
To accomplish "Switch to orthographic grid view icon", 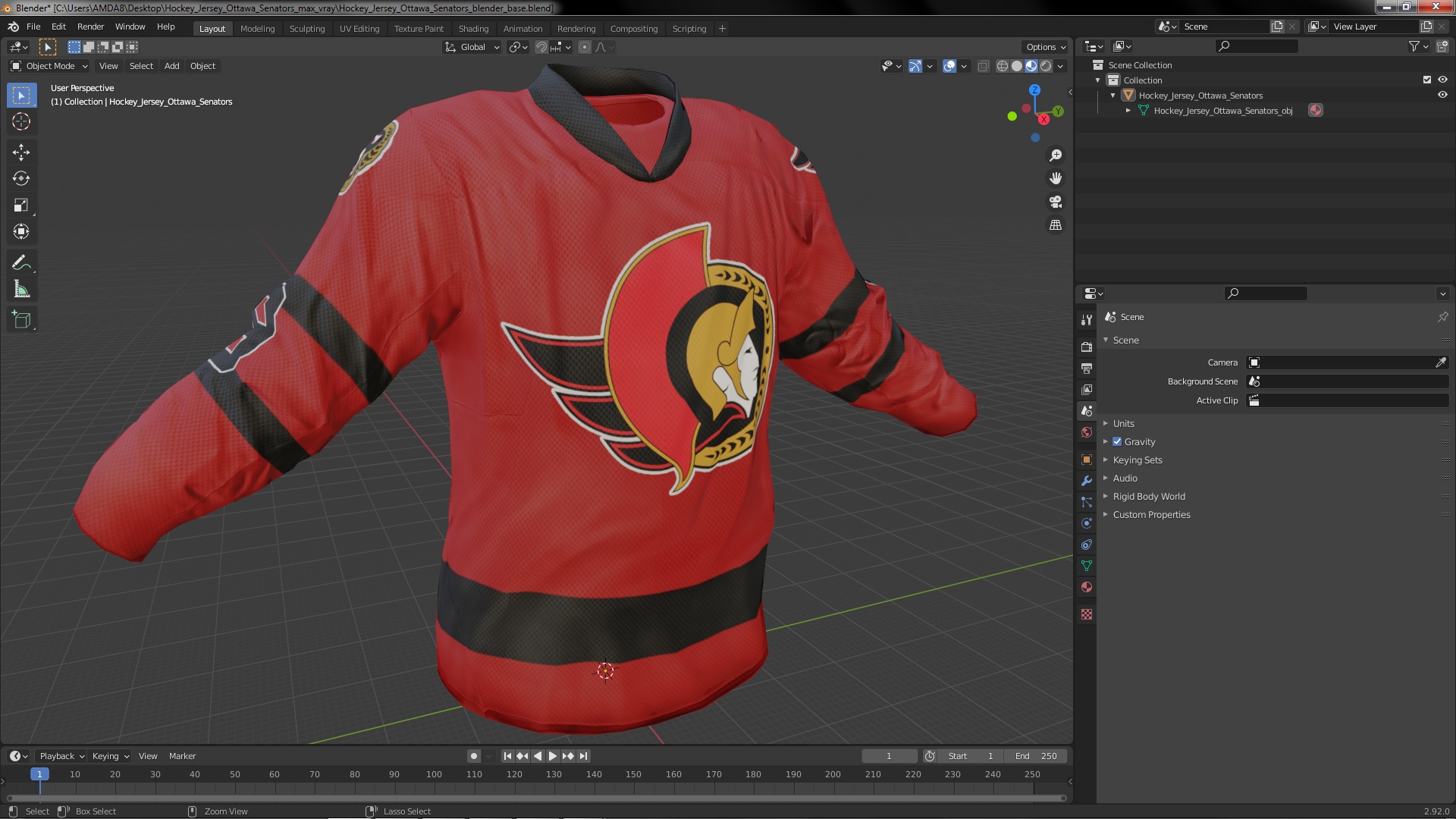I will (1055, 225).
